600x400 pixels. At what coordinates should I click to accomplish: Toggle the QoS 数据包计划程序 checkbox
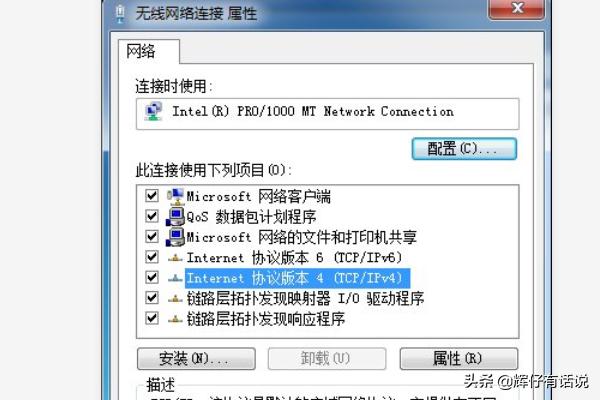tap(152, 216)
